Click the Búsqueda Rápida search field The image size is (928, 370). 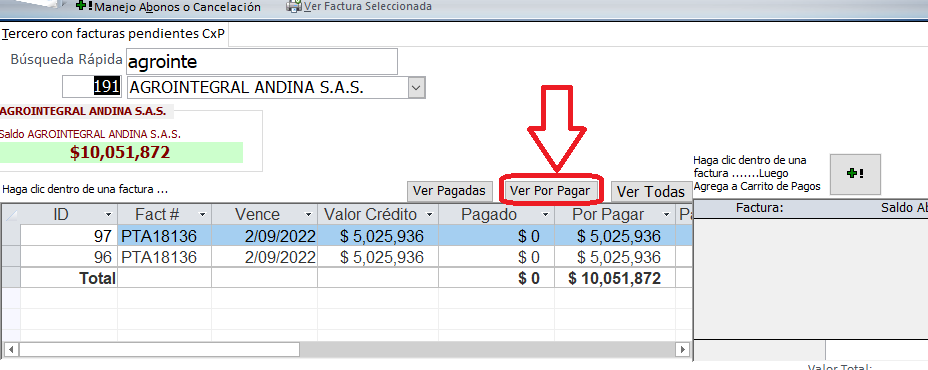(x=261, y=62)
